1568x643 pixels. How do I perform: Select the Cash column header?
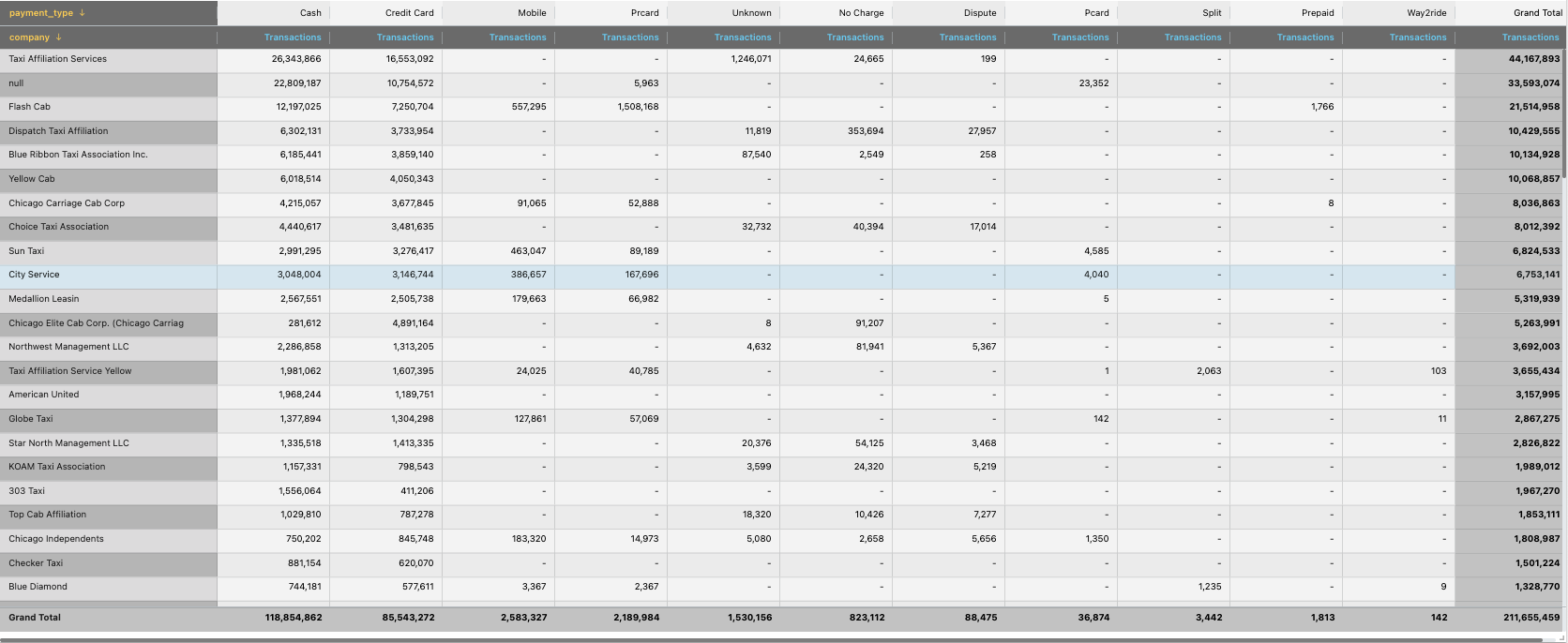[310, 13]
